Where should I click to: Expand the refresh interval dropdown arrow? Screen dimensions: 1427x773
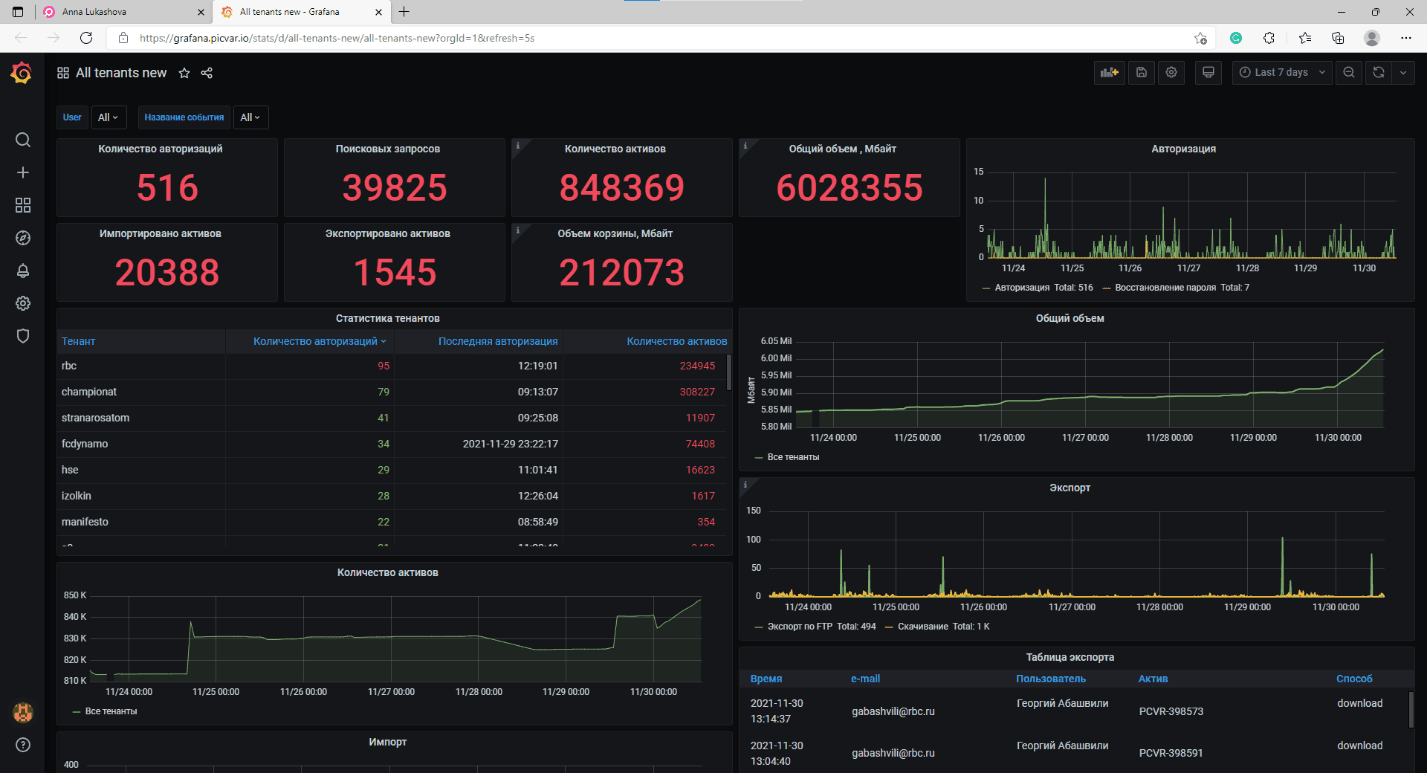[1402, 73]
